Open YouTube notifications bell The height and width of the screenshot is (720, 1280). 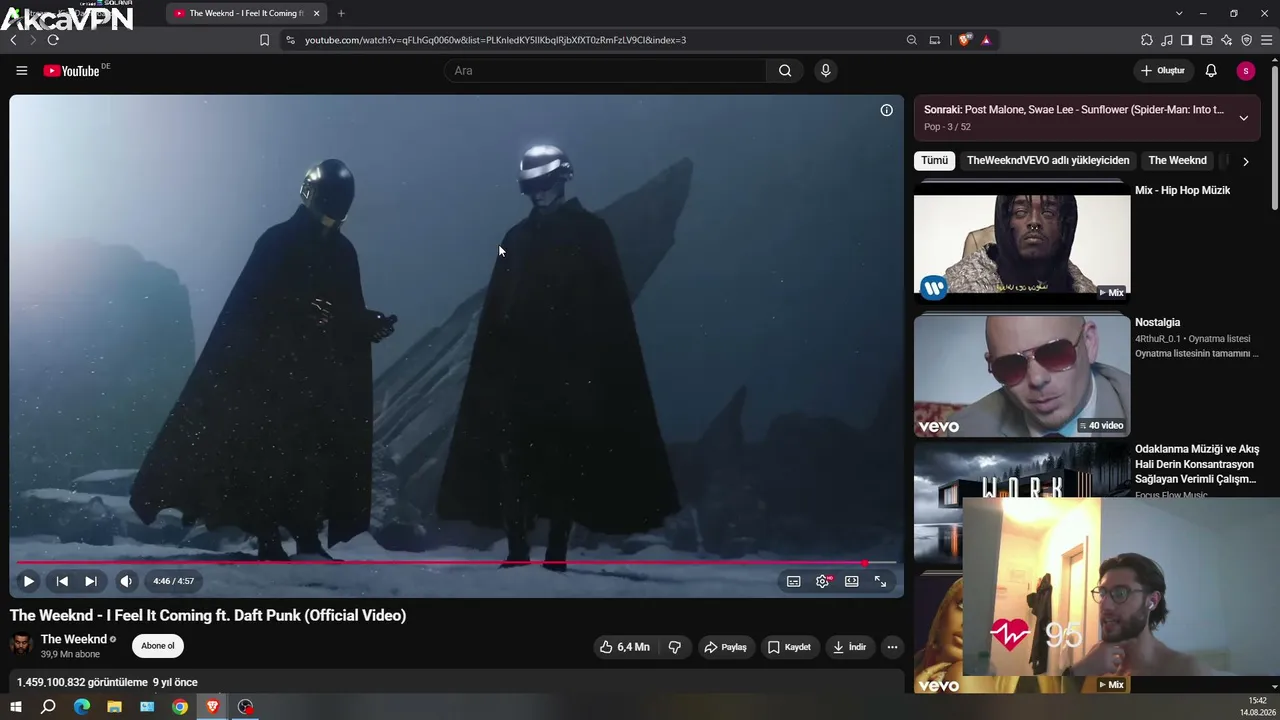click(1211, 71)
